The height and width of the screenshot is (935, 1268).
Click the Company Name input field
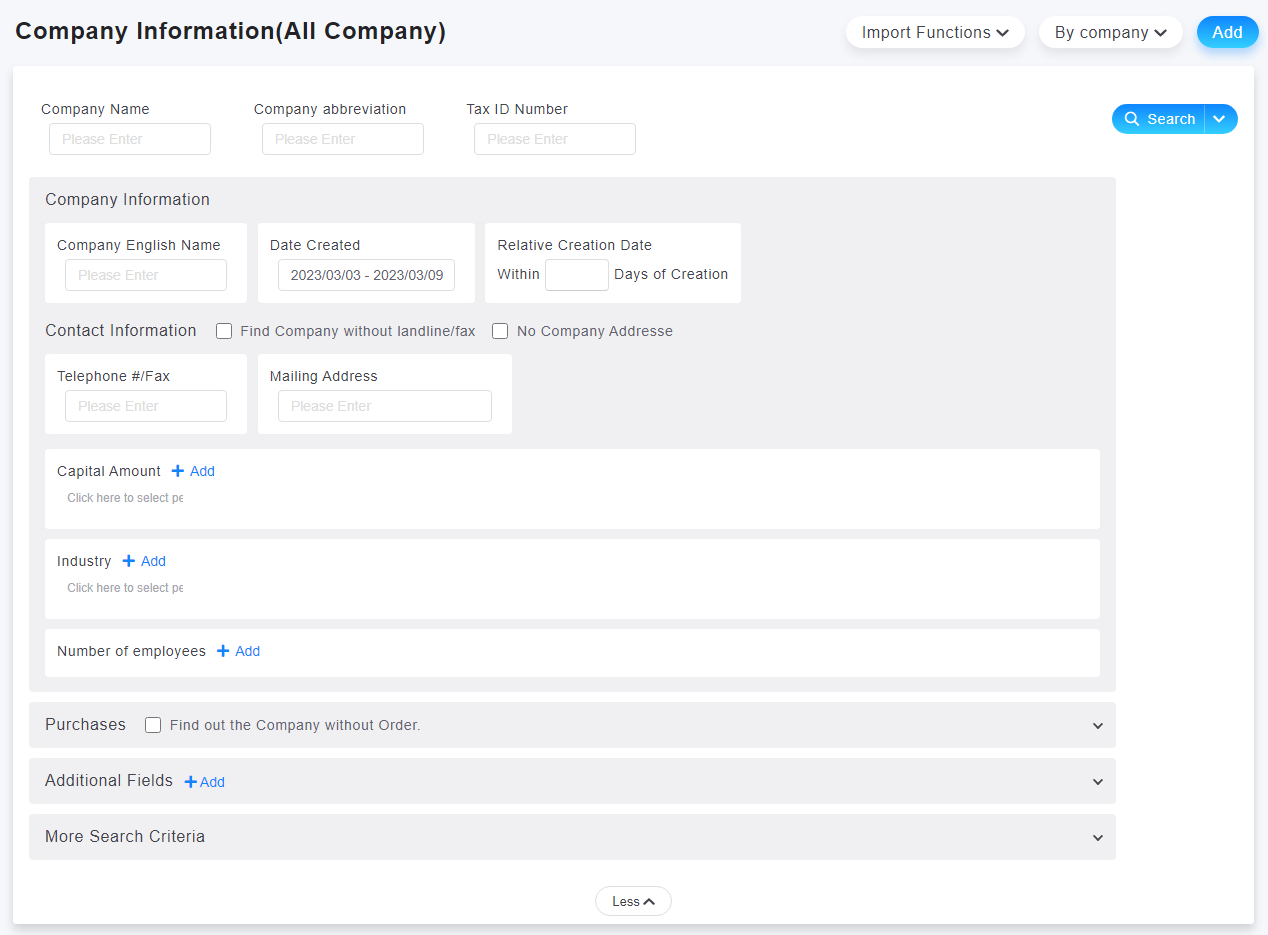point(130,139)
